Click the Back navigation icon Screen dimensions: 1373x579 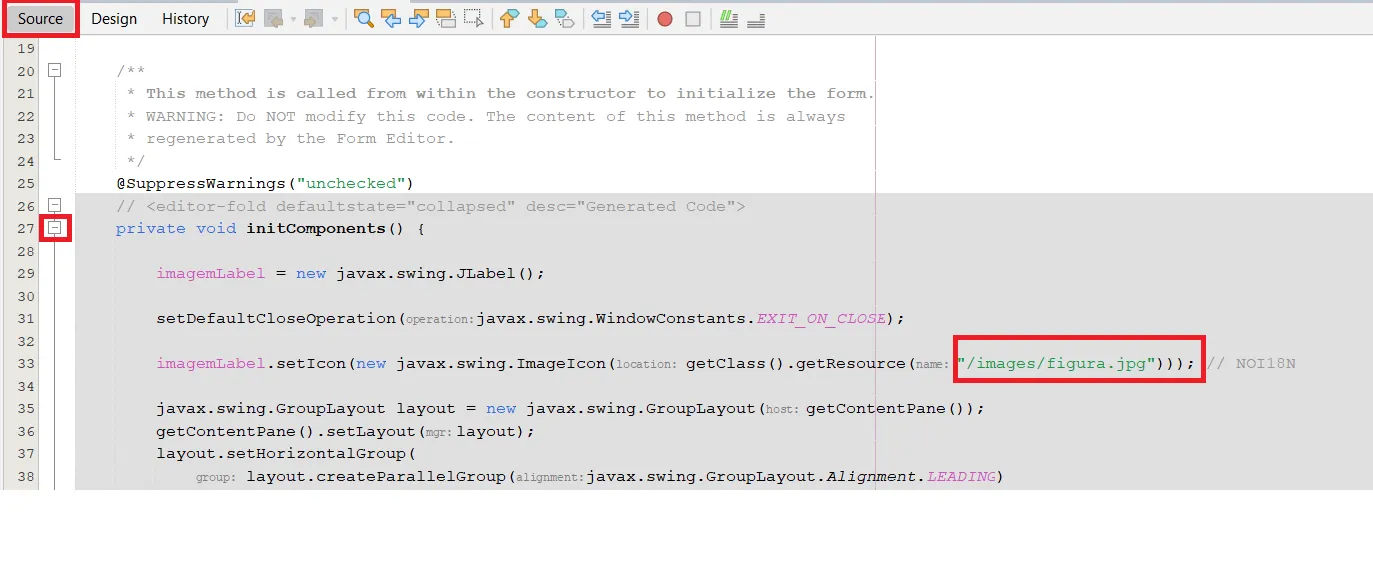[x=273, y=18]
